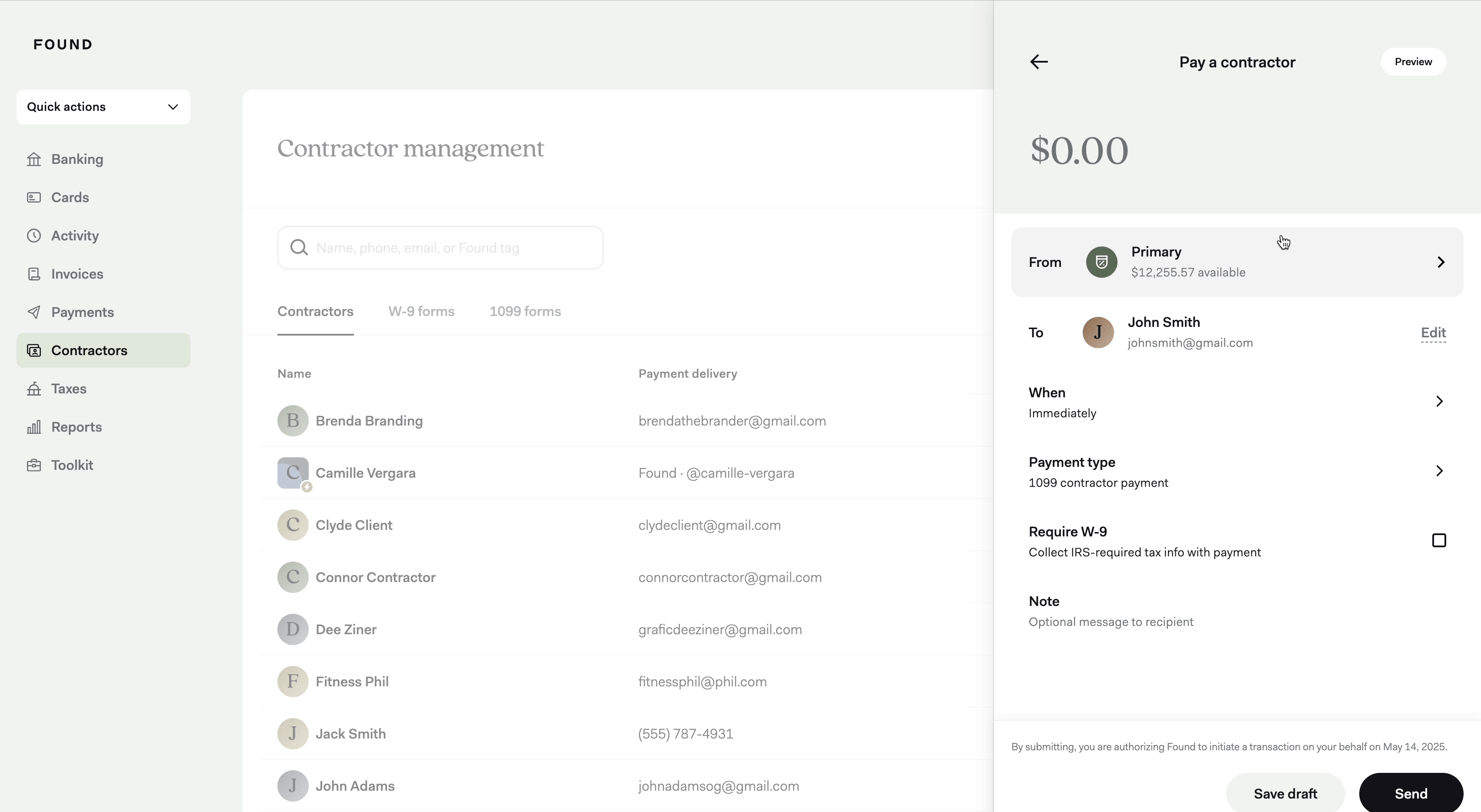Open the Quick actions dropdown

point(103,107)
